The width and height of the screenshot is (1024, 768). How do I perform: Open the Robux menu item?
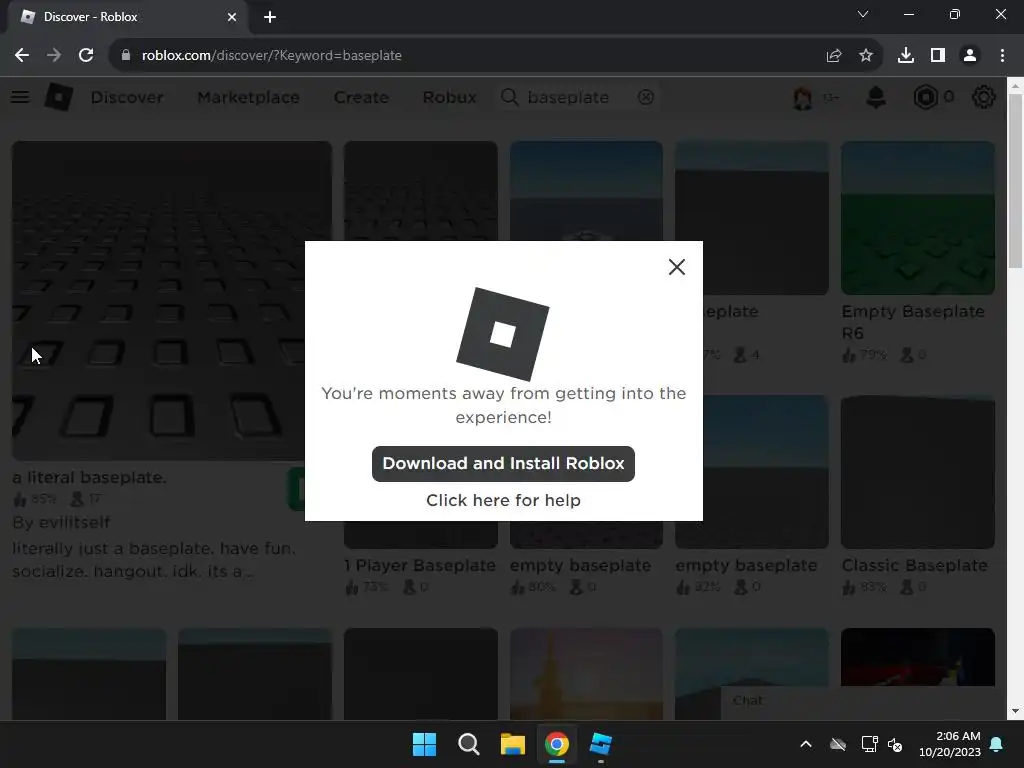click(449, 97)
